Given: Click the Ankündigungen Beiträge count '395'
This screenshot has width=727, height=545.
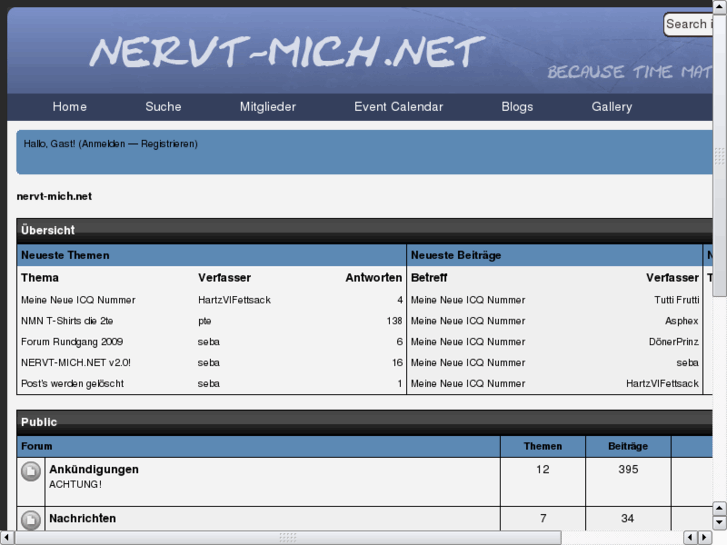Looking at the screenshot, I should (628, 469).
